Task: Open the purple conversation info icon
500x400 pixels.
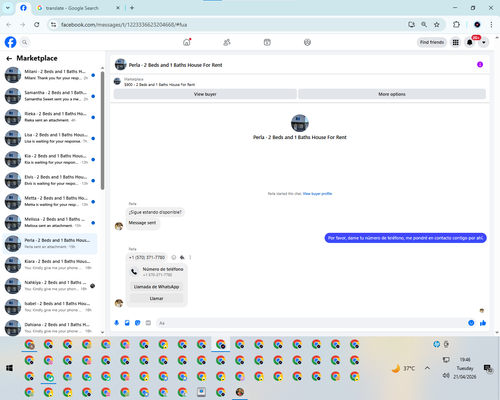Action: pos(480,65)
